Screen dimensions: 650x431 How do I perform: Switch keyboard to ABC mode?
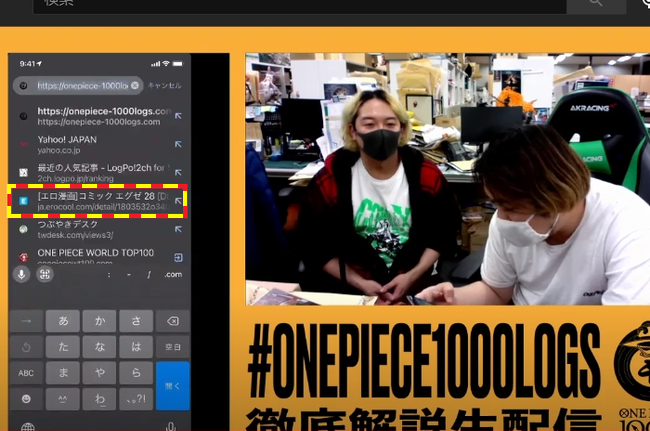point(26,373)
